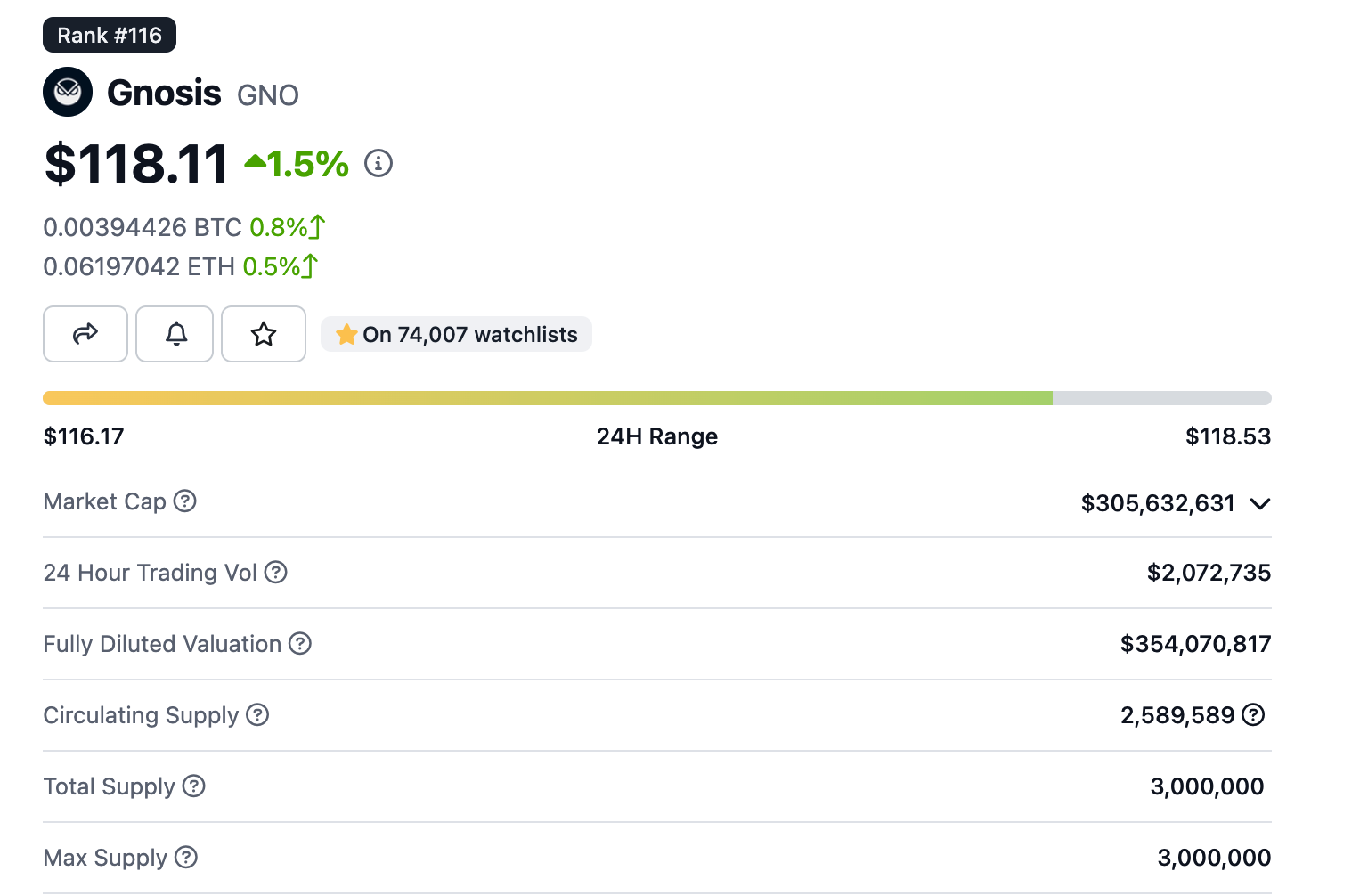Open Max Supply help question icon
This screenshot has width=1368, height=896.
(186, 858)
